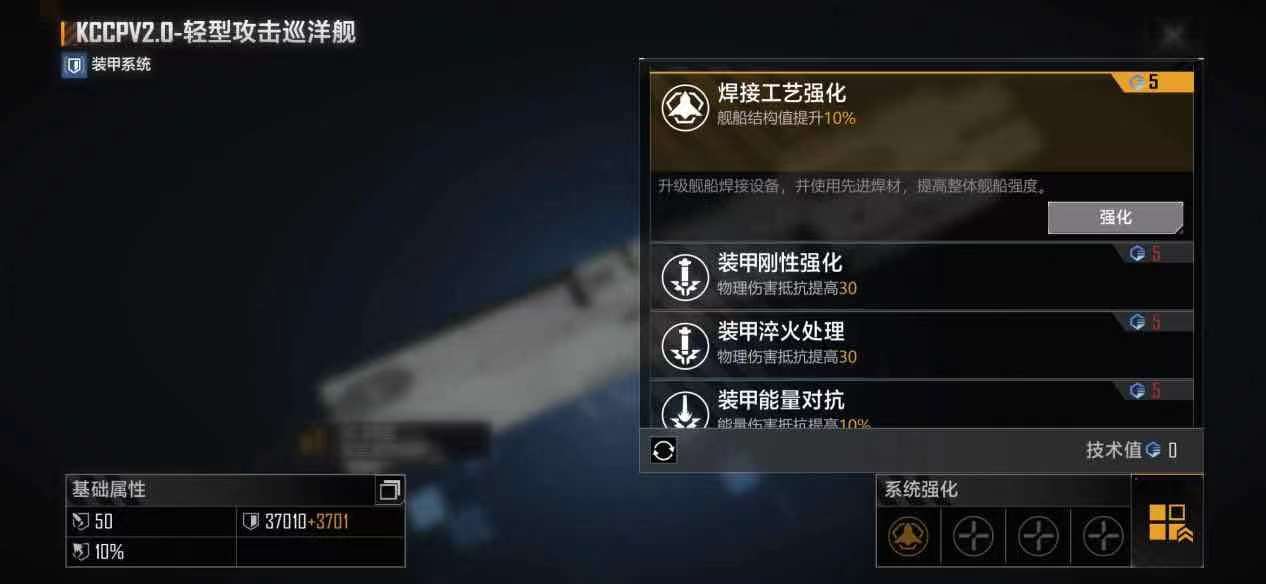Toggle the orange grid upgrade view button

click(x=1167, y=523)
